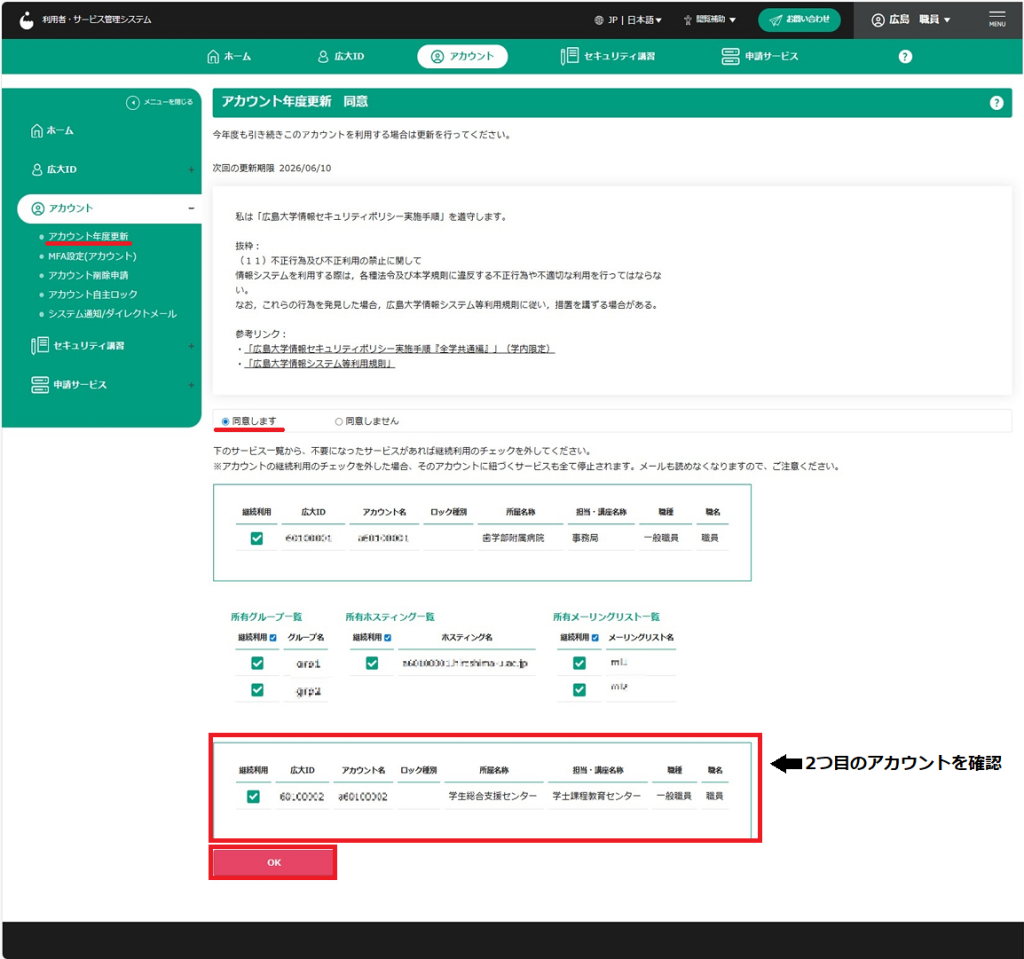This screenshot has width=1024, height=959.
Task: Select MFA設定(アカウント) in the sidebar
Action: point(92,256)
